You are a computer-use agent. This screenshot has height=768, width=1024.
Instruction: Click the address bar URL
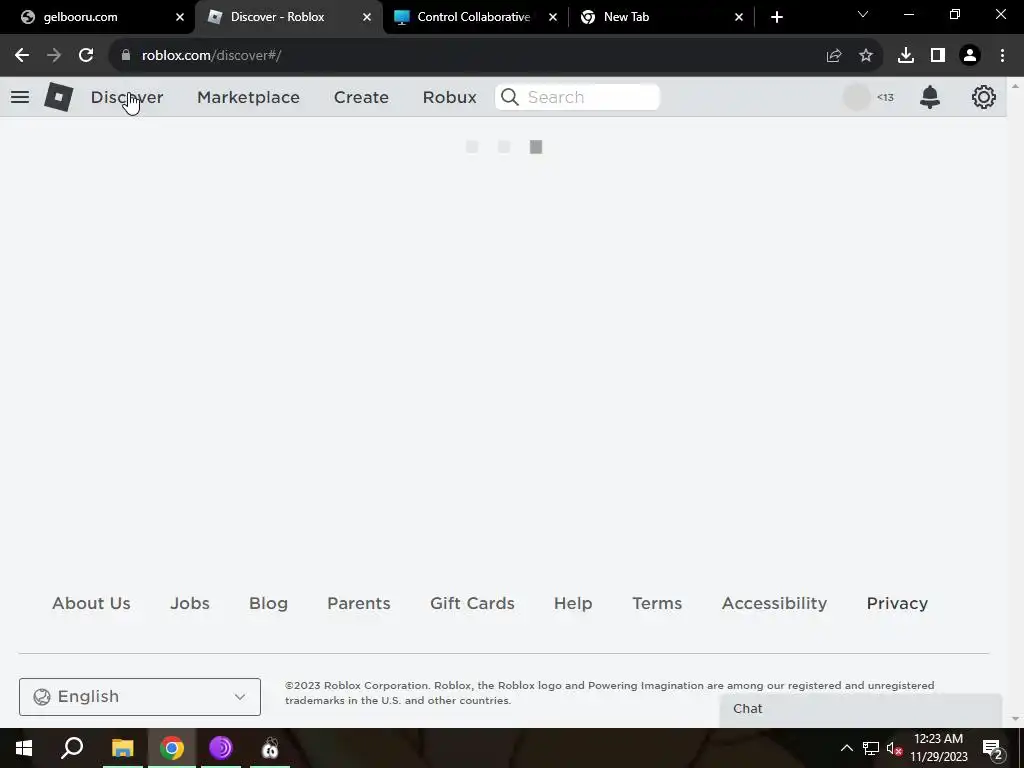(211, 56)
